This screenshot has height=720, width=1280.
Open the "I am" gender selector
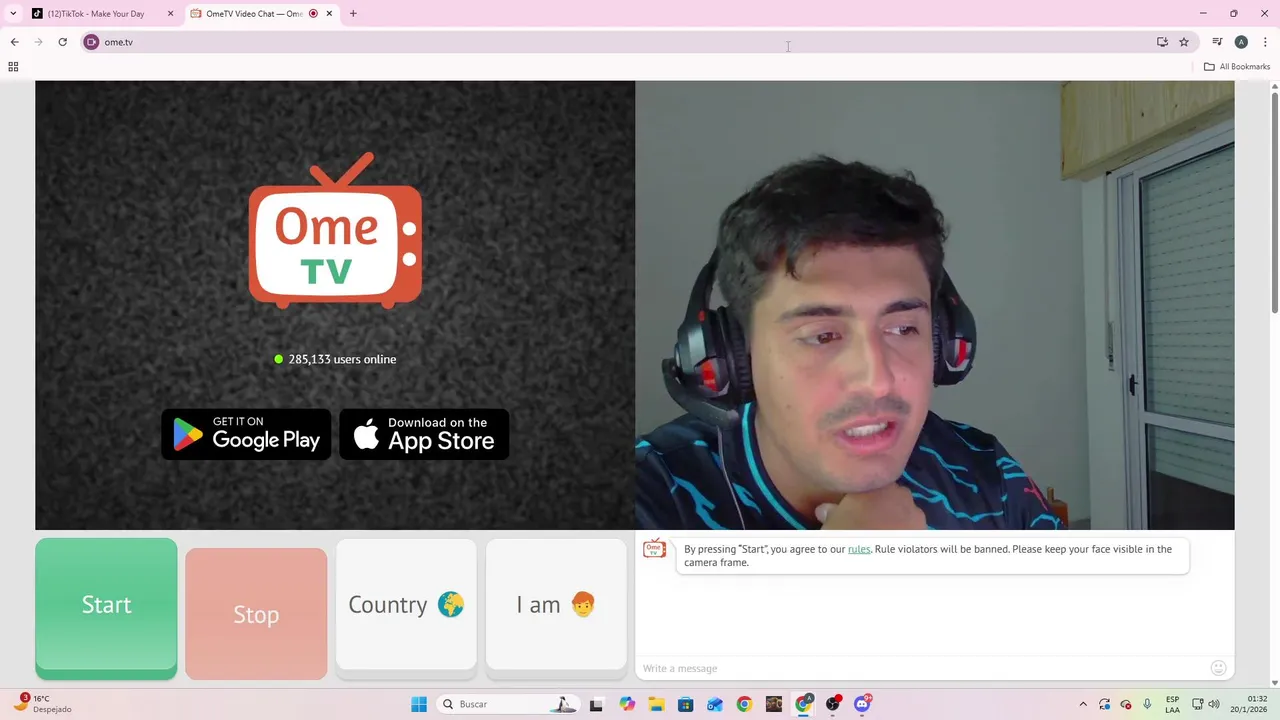(x=556, y=605)
